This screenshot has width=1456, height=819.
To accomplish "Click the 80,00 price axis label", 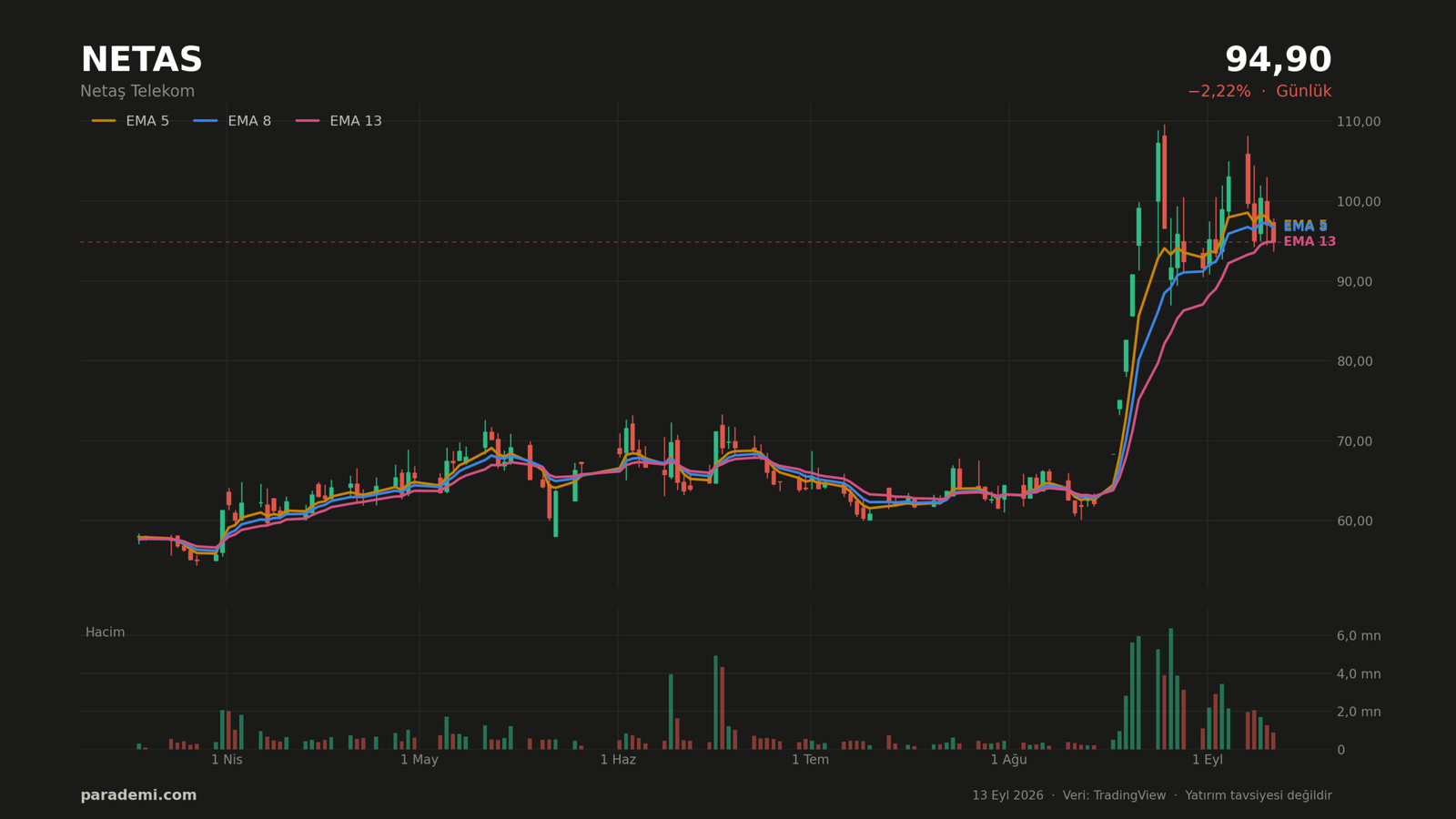I will tap(1355, 361).
